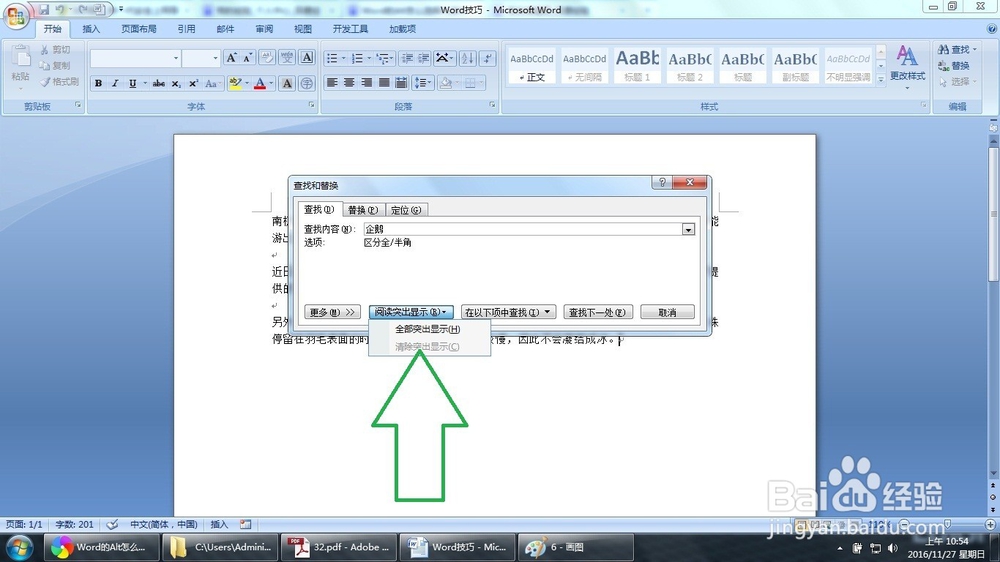Apply the text highlight color

pyautogui.click(x=235, y=84)
